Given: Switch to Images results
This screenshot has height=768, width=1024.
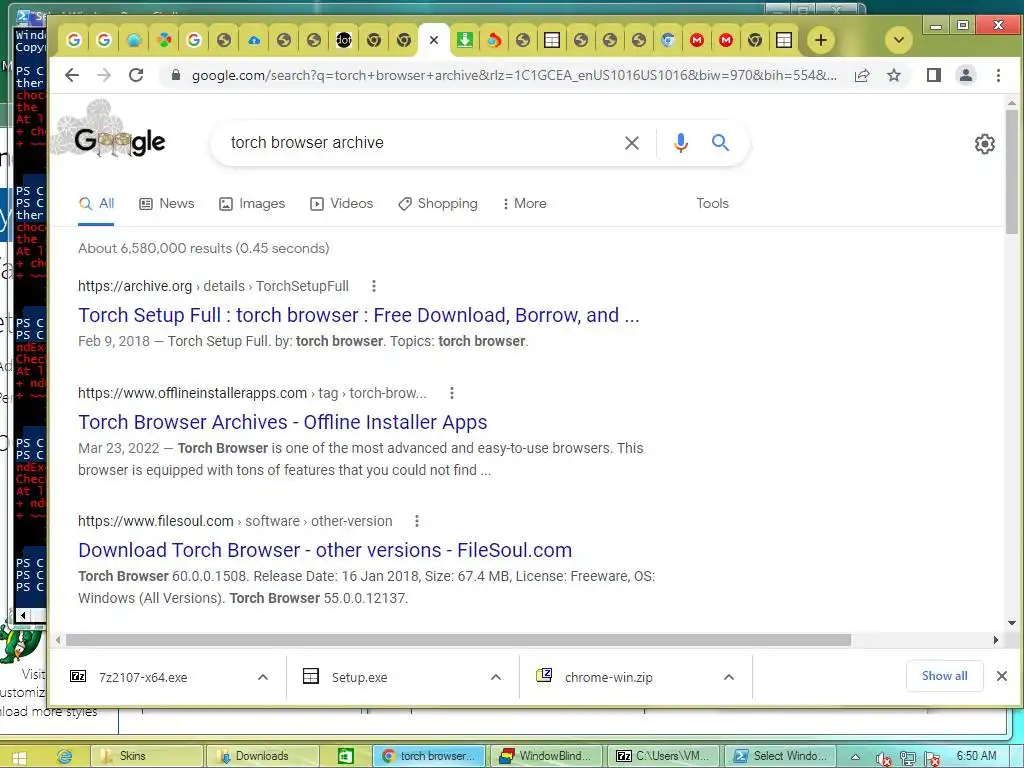Looking at the screenshot, I should (252, 204).
